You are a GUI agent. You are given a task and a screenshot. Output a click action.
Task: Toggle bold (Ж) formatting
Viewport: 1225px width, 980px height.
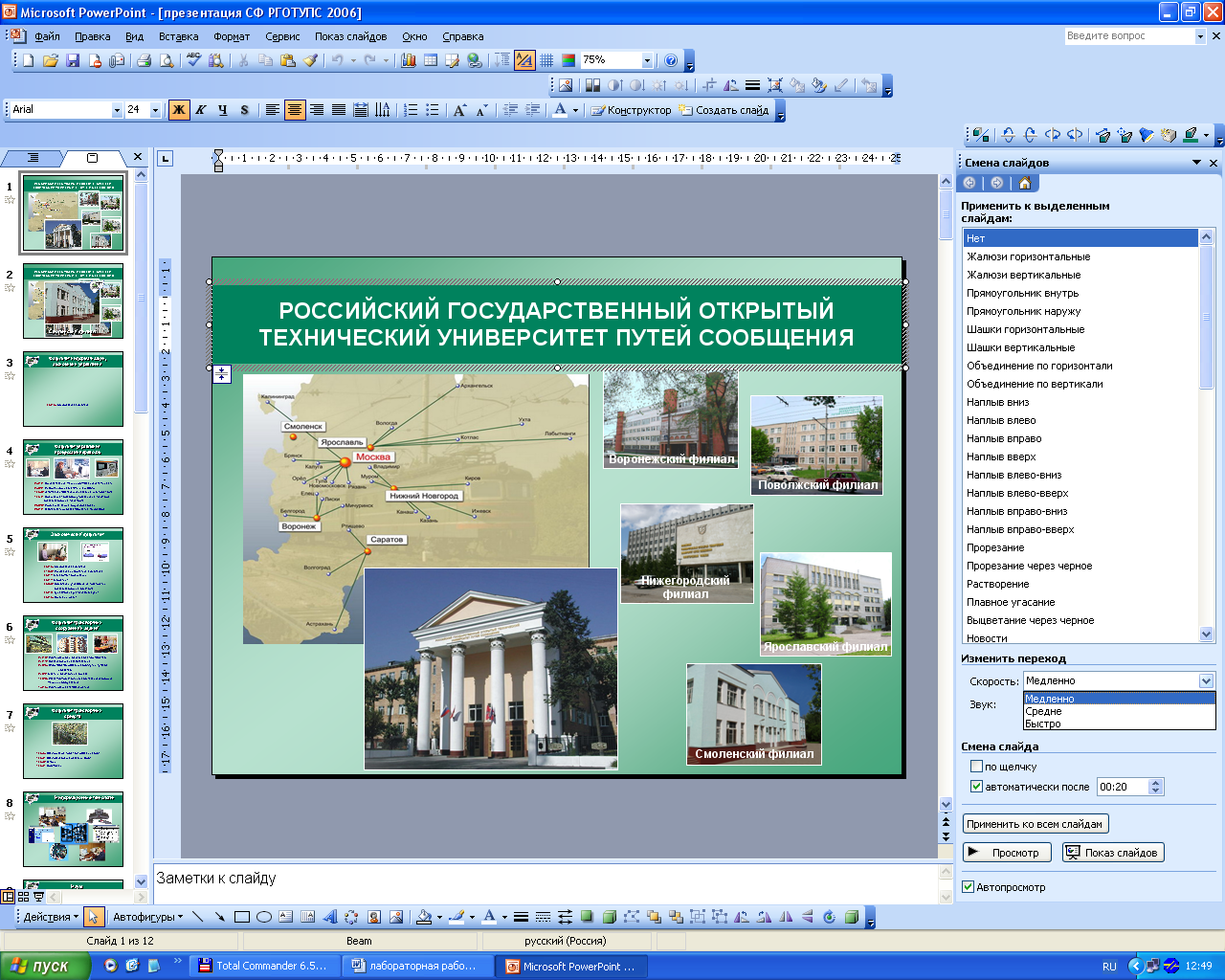pyautogui.click(x=179, y=110)
